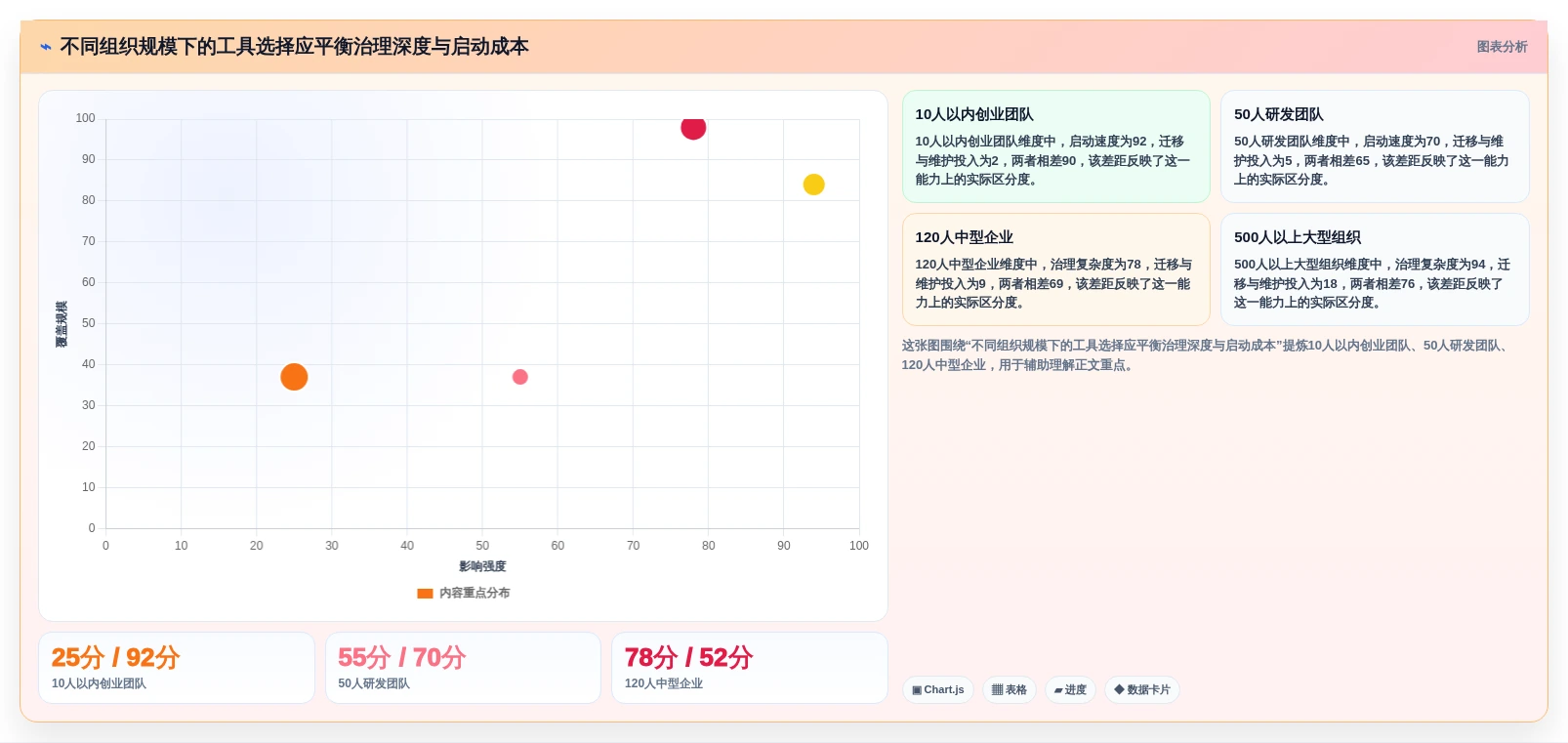Select the 表格 tag chip
The height and width of the screenshot is (743, 1568).
(1010, 689)
